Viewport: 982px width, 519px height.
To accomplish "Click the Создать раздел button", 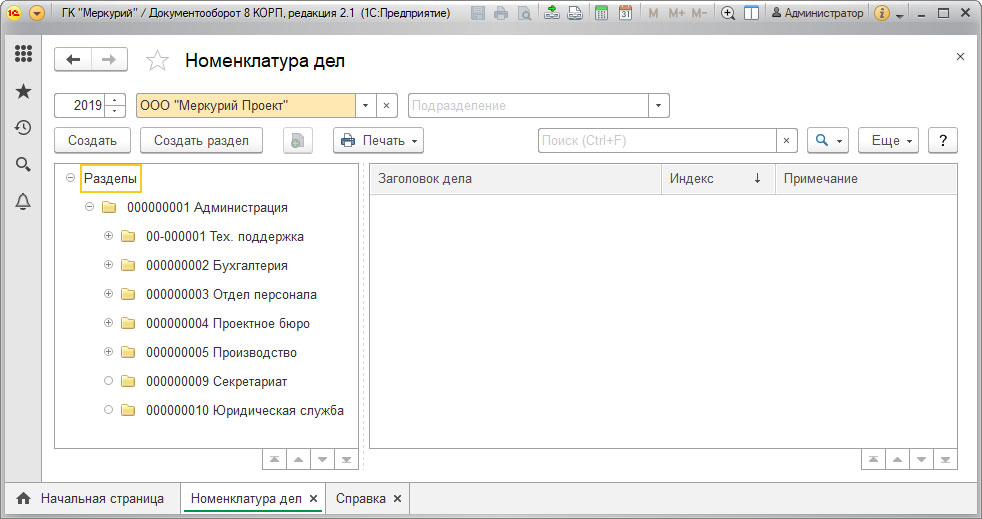I will point(201,140).
